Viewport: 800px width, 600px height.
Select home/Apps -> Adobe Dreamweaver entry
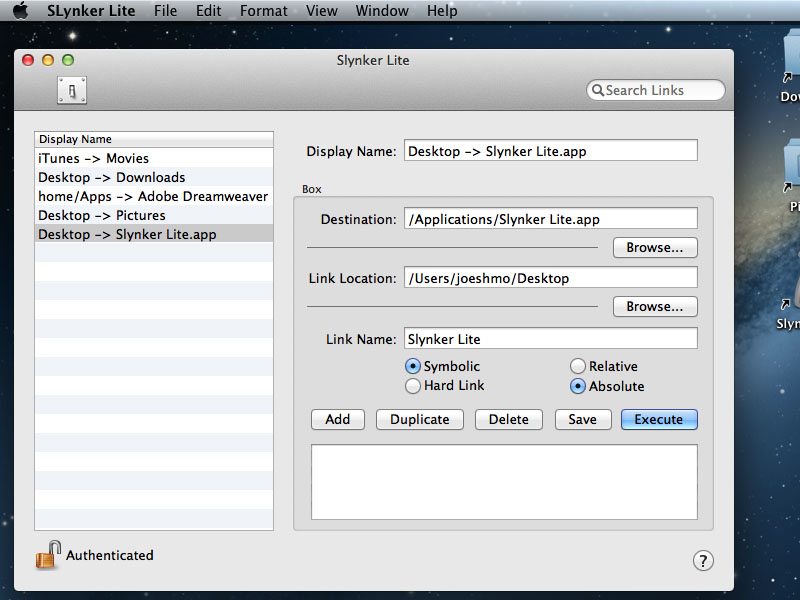pos(154,196)
